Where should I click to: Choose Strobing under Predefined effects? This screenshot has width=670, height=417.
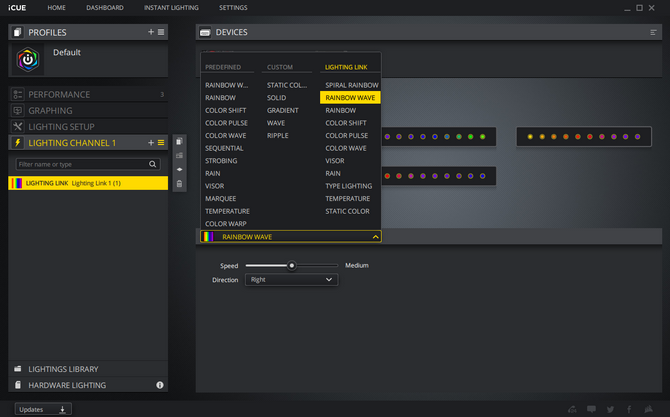221,161
